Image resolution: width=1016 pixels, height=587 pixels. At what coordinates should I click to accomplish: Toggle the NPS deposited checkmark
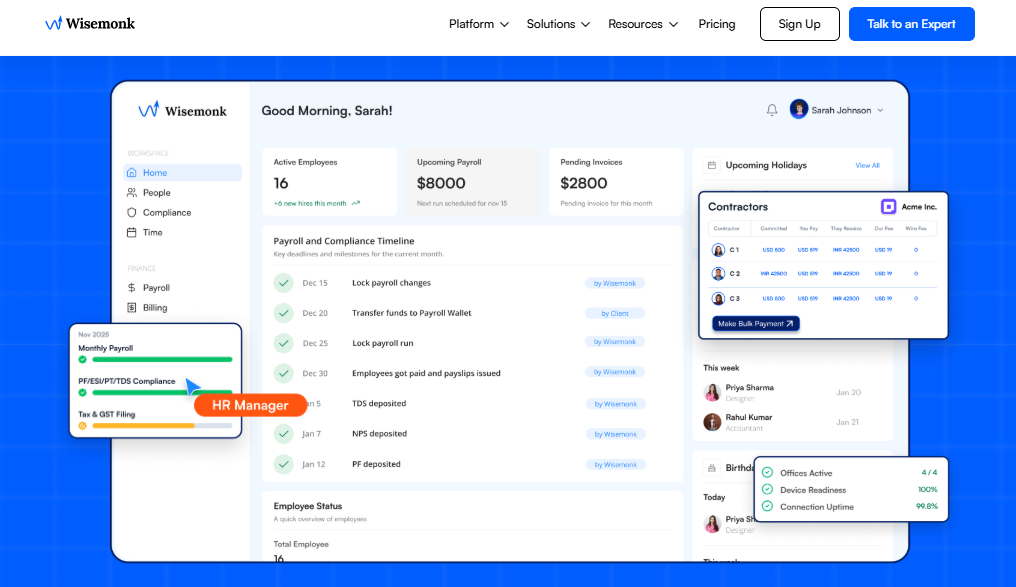tap(284, 434)
